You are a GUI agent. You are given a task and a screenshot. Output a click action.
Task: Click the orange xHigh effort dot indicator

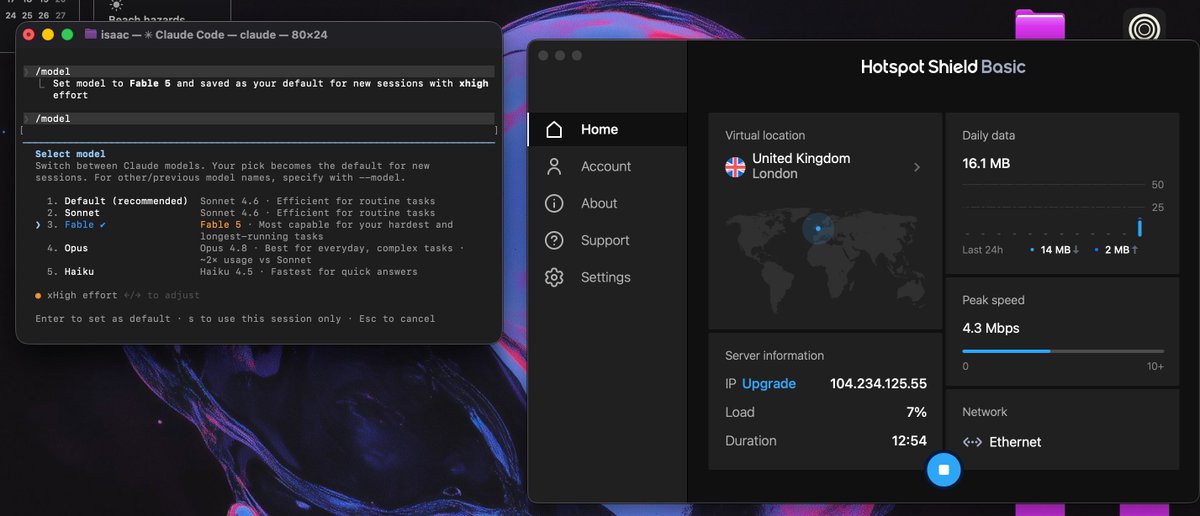click(38, 296)
